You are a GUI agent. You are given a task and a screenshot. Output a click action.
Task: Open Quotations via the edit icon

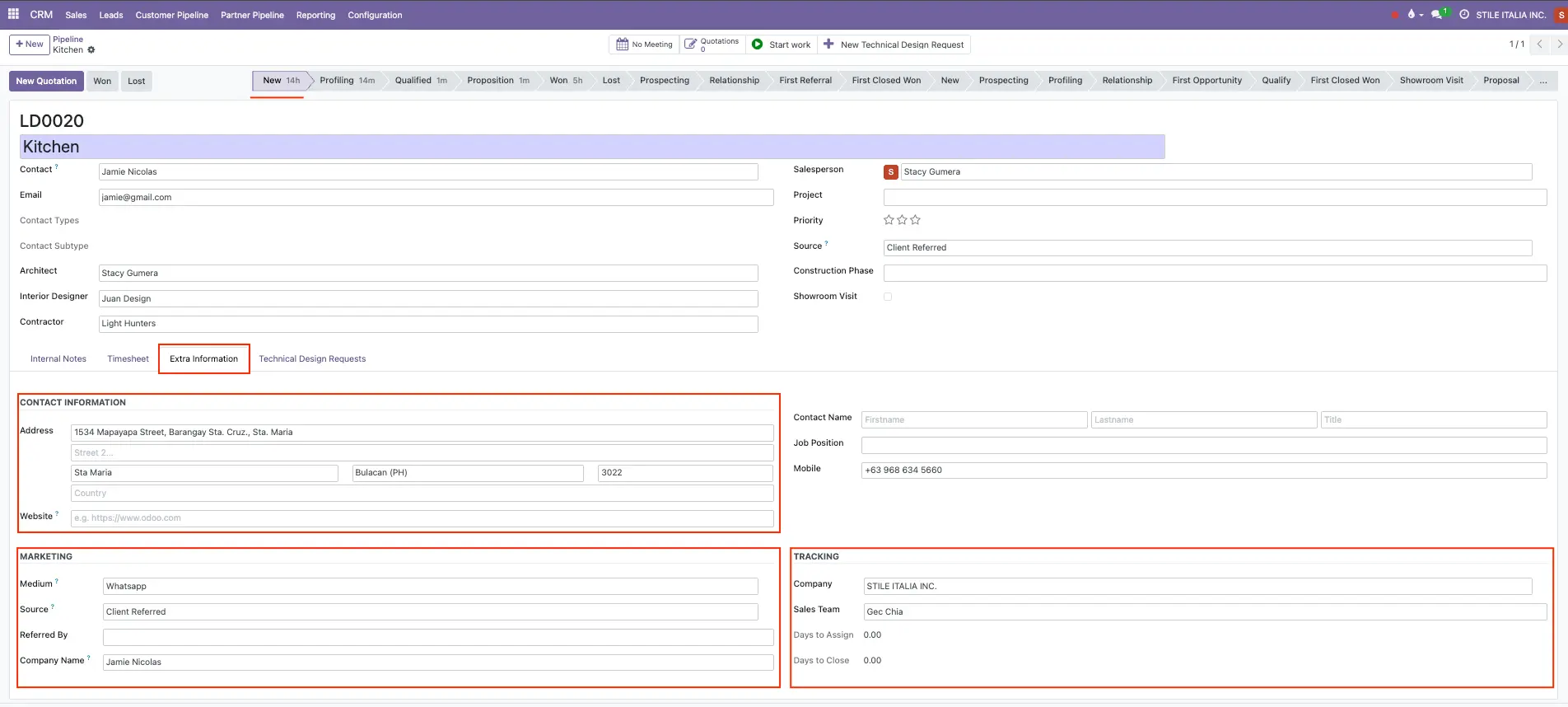691,44
